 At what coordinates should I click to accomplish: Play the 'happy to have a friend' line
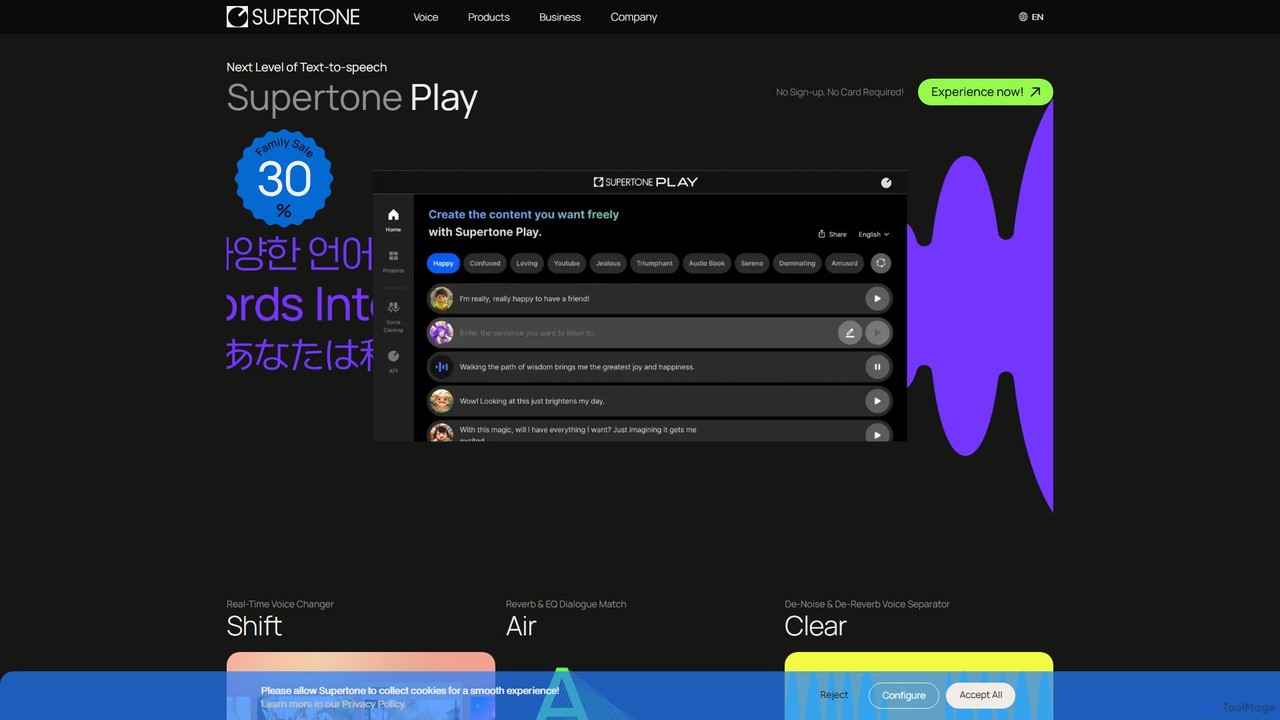(x=877, y=298)
